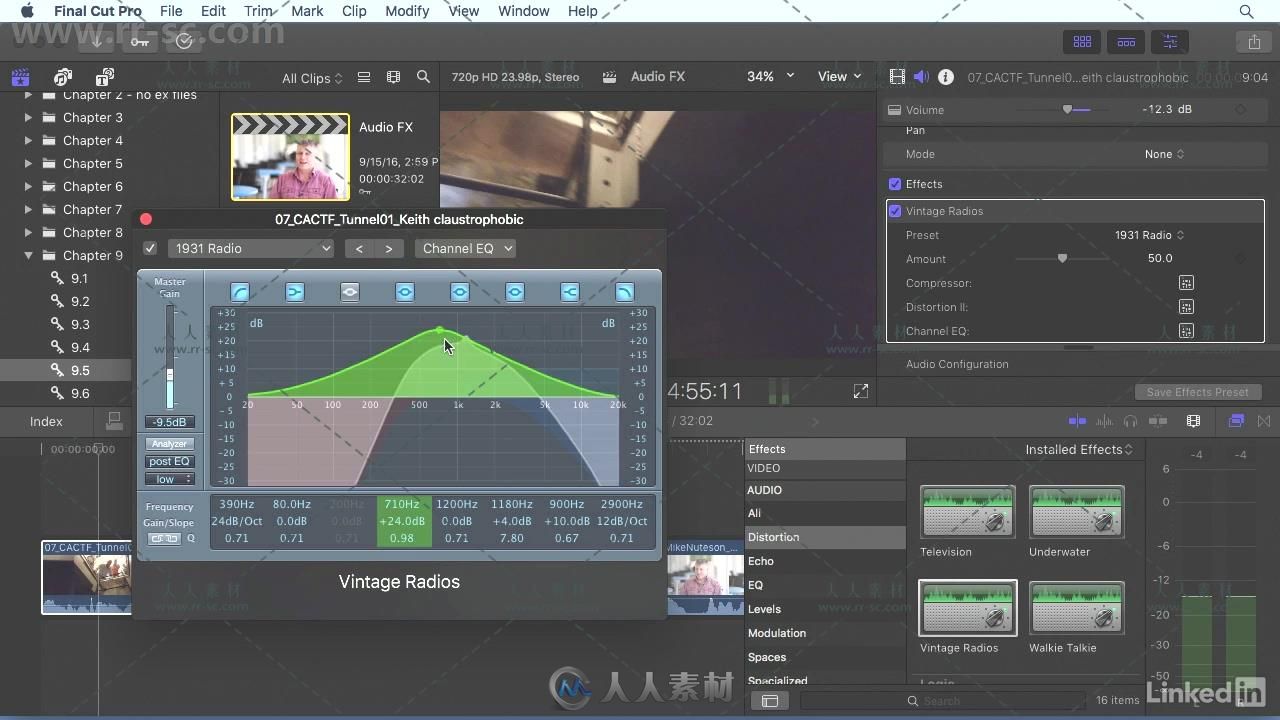
Task: Close the Channel EQ window
Action: tap(146, 219)
